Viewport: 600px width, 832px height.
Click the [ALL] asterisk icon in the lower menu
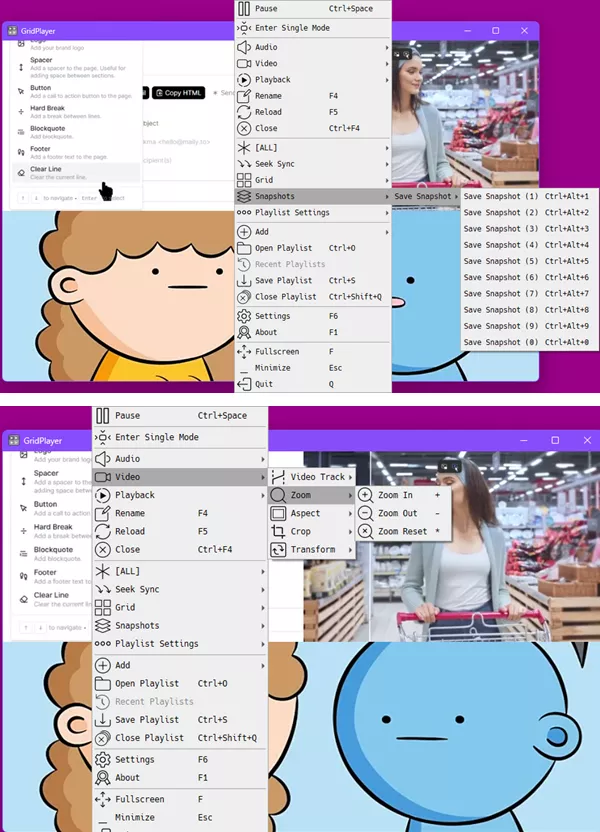(x=102, y=571)
